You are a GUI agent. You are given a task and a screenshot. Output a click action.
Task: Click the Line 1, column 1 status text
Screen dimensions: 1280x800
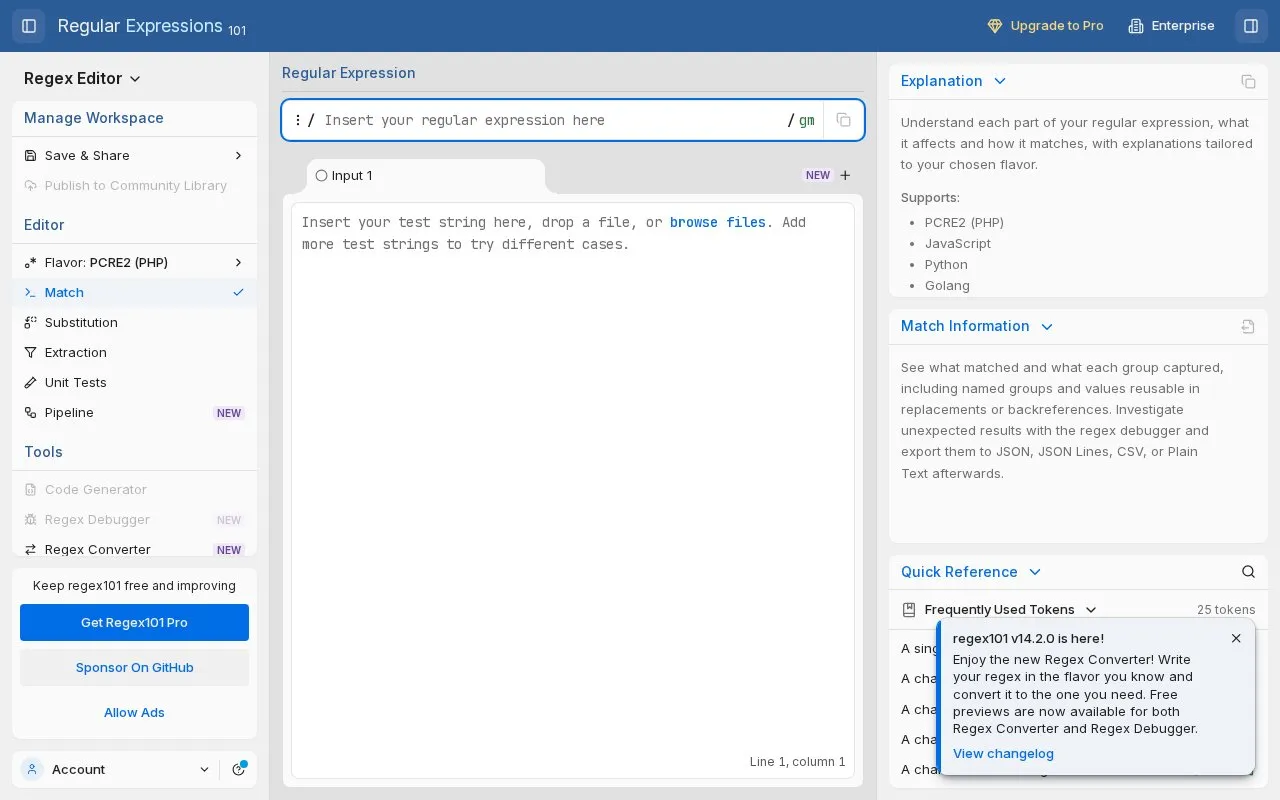[797, 762]
